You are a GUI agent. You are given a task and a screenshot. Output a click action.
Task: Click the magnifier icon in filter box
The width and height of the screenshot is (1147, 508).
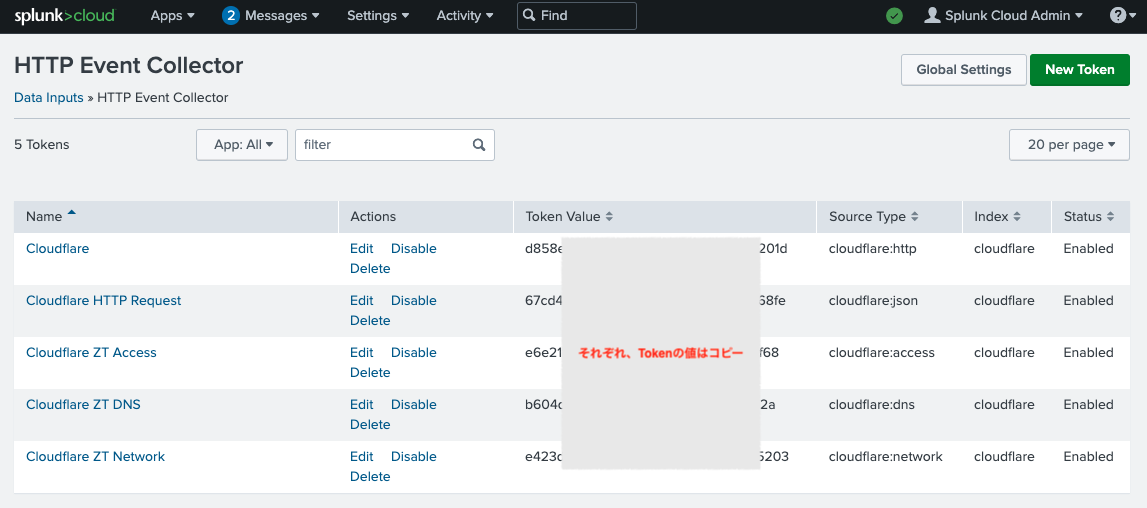pos(479,145)
